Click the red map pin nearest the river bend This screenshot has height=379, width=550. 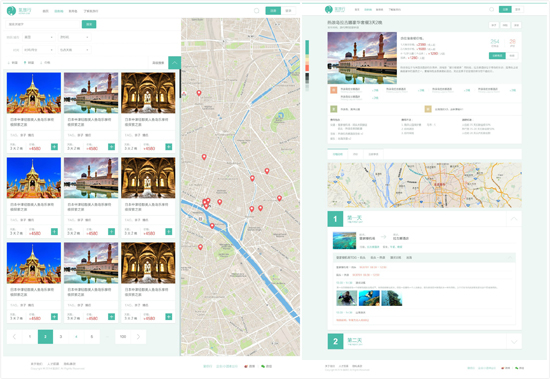point(212,226)
